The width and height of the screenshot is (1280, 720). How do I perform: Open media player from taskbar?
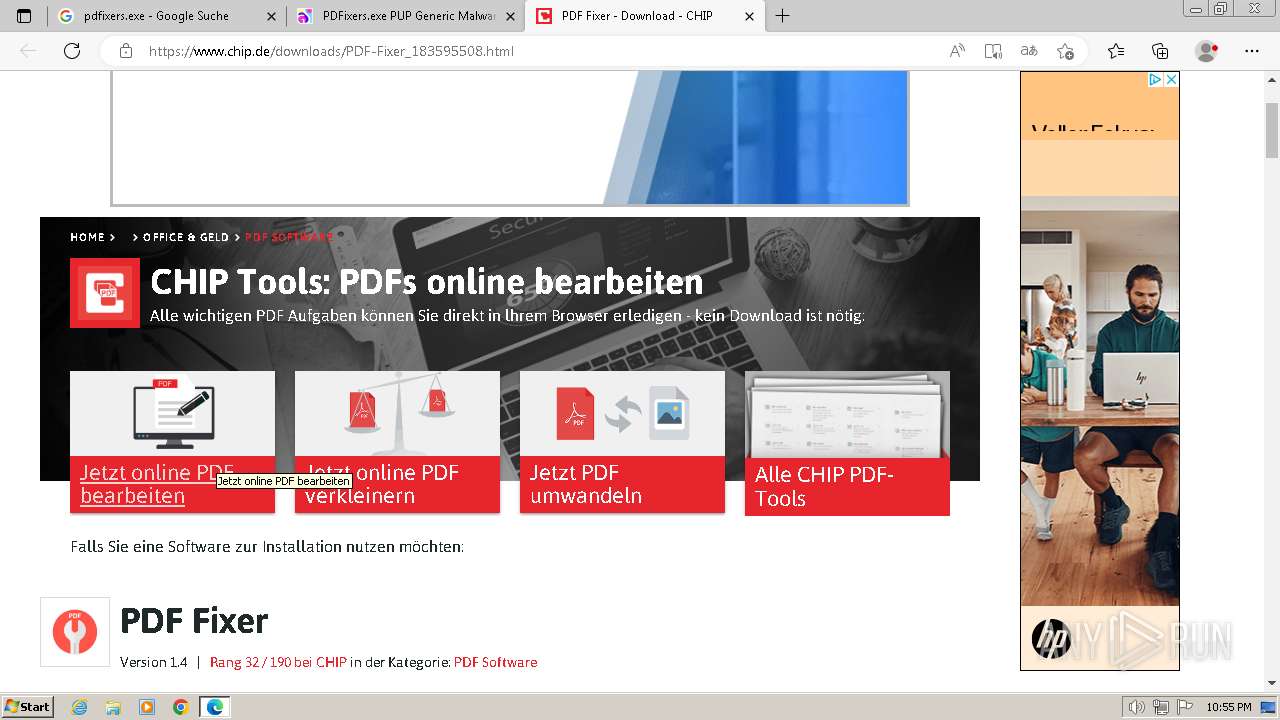click(147, 707)
